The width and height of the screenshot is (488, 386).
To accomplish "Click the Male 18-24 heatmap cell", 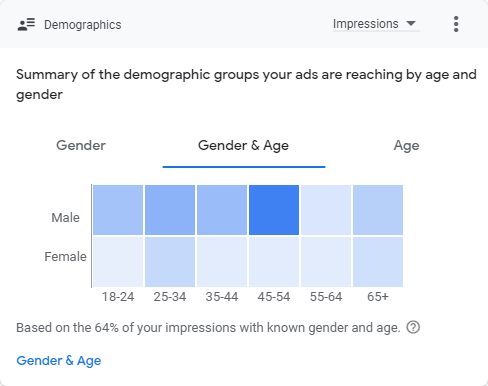I will 118,210.
